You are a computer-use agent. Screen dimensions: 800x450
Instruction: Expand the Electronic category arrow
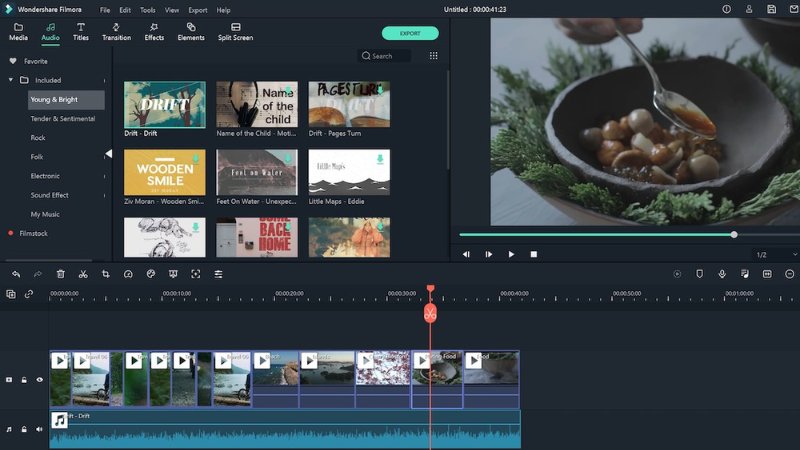(105, 176)
